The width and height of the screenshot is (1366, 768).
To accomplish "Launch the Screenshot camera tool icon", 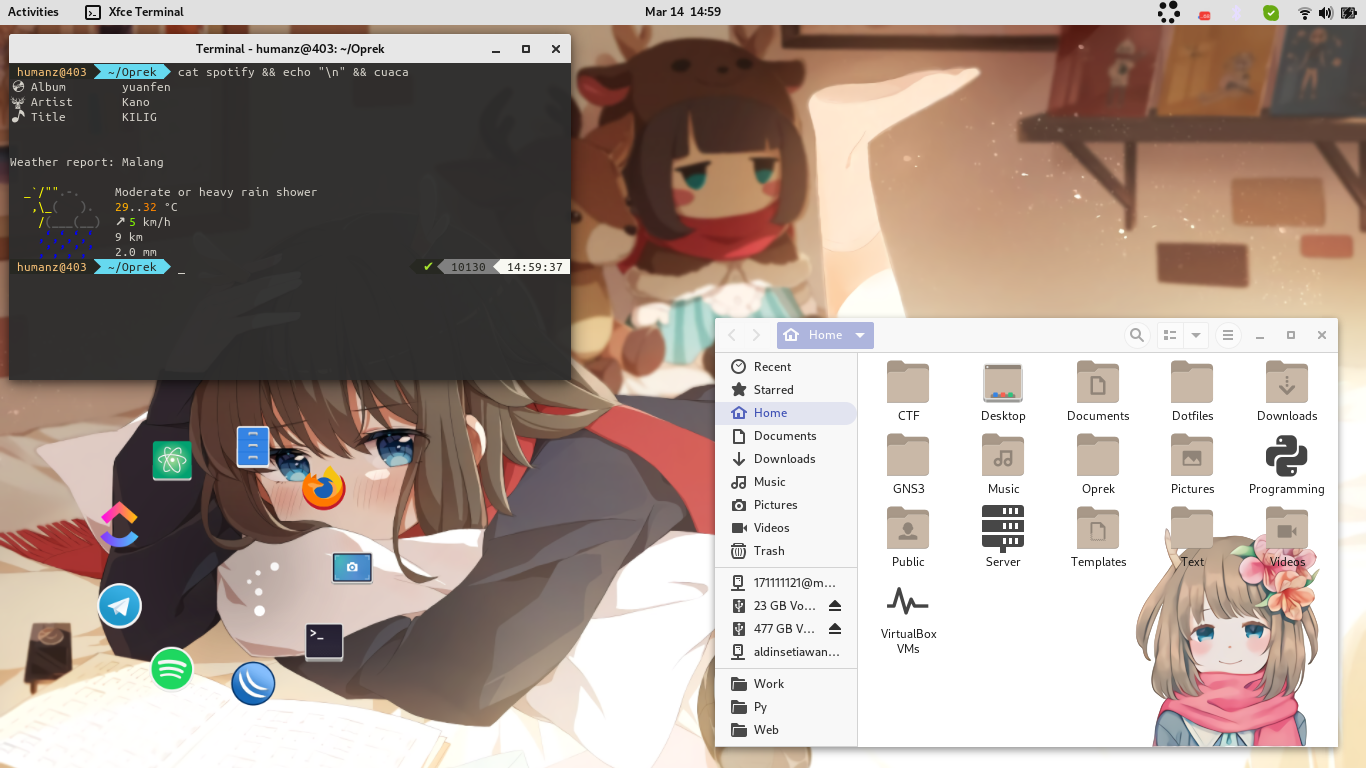I will (x=352, y=568).
